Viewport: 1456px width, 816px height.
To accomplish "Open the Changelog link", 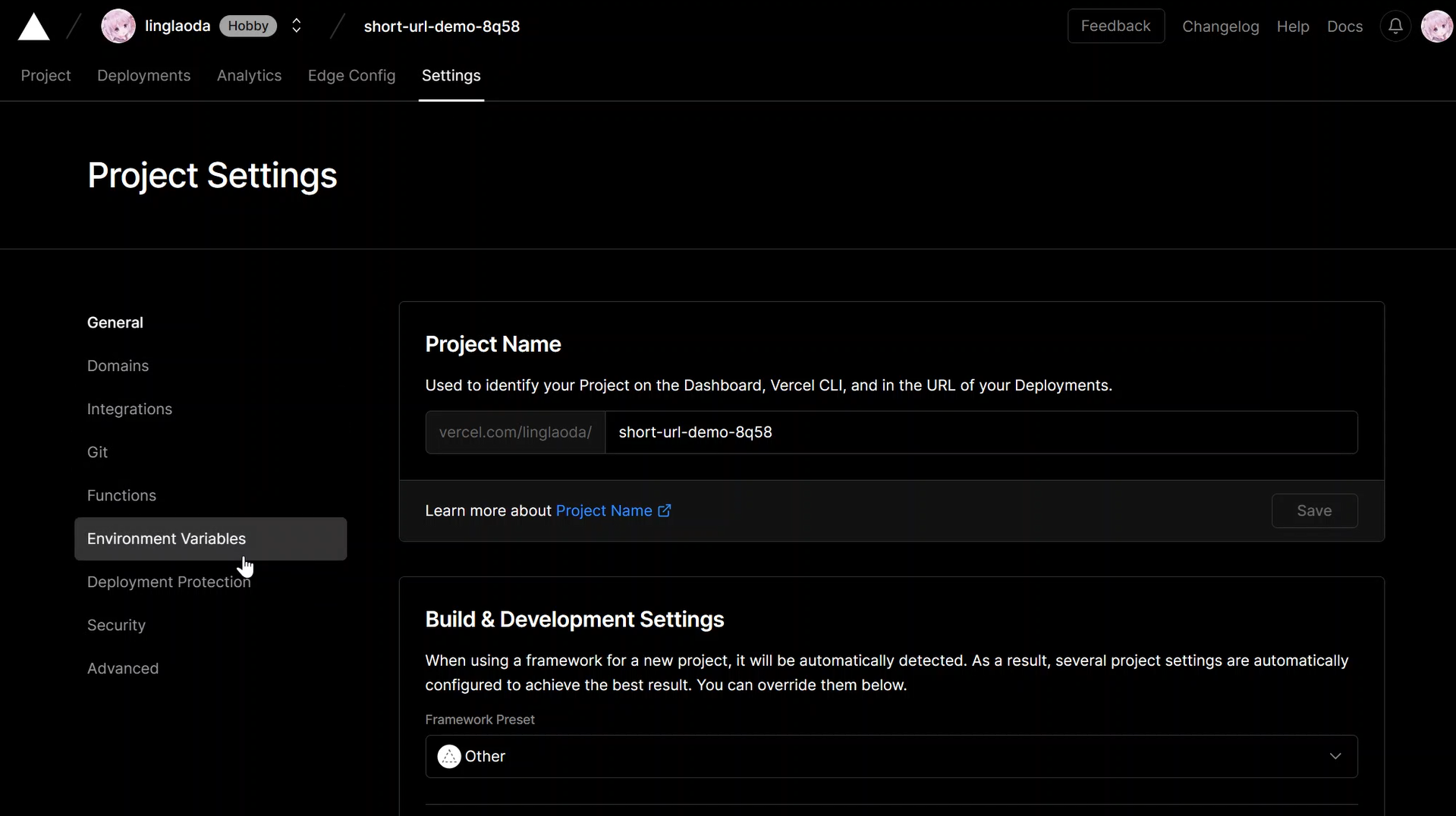I will 1220,27.
